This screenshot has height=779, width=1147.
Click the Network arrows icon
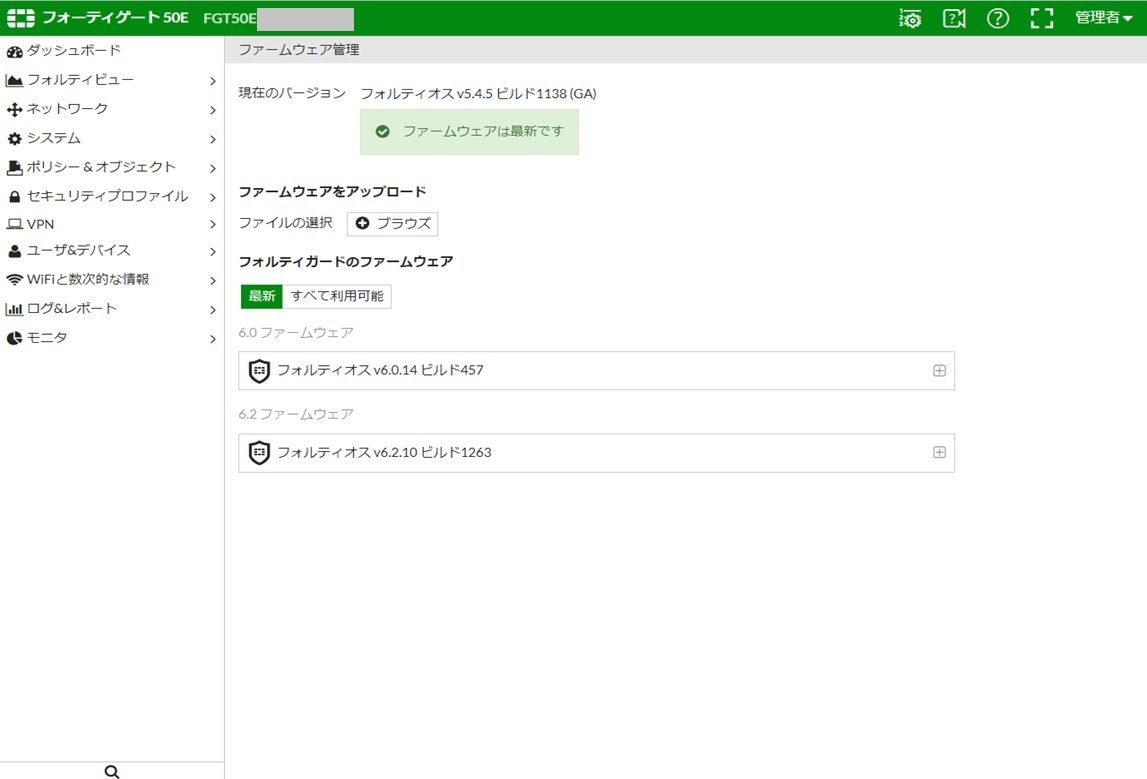(x=14, y=110)
